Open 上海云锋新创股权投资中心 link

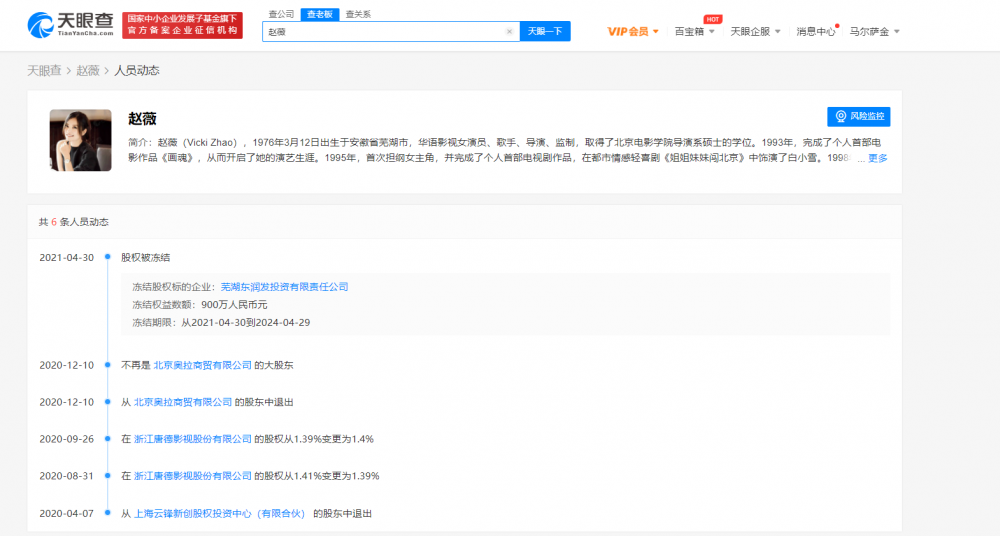[220, 514]
